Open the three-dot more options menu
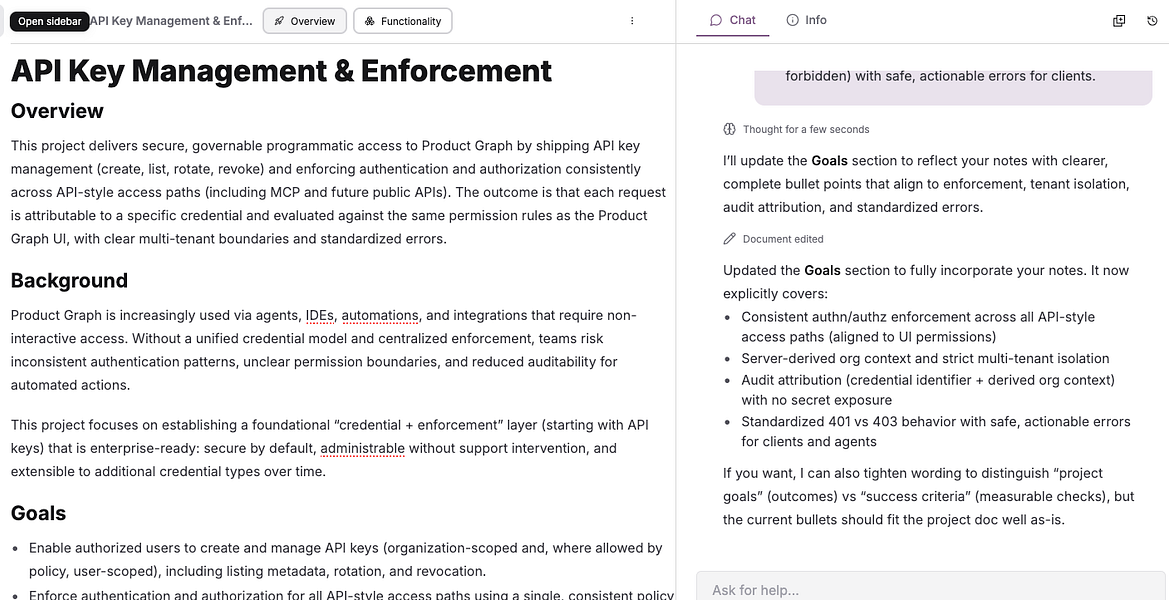This screenshot has width=1169, height=600. click(632, 21)
